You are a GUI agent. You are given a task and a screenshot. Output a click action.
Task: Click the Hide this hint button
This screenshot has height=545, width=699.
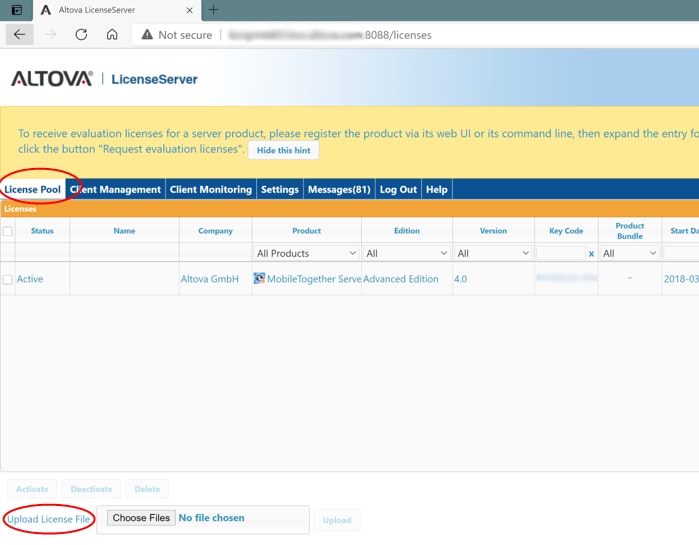[283, 150]
